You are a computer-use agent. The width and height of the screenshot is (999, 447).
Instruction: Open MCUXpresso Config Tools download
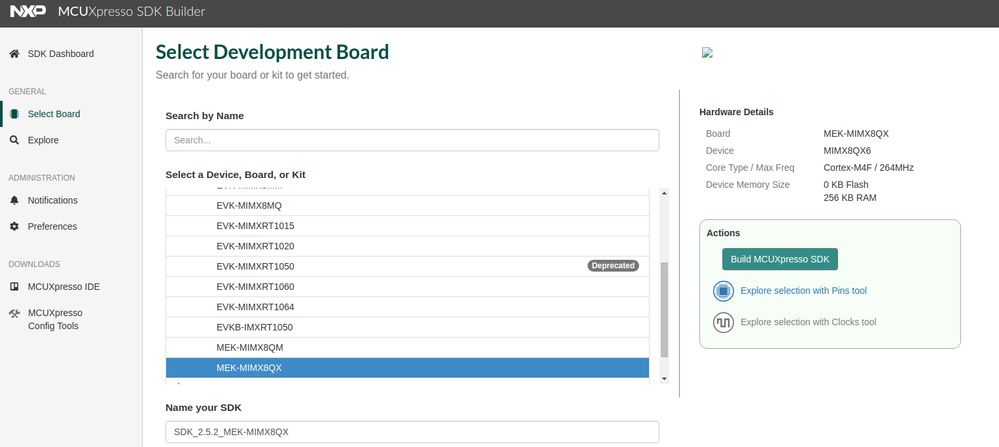click(x=55, y=320)
